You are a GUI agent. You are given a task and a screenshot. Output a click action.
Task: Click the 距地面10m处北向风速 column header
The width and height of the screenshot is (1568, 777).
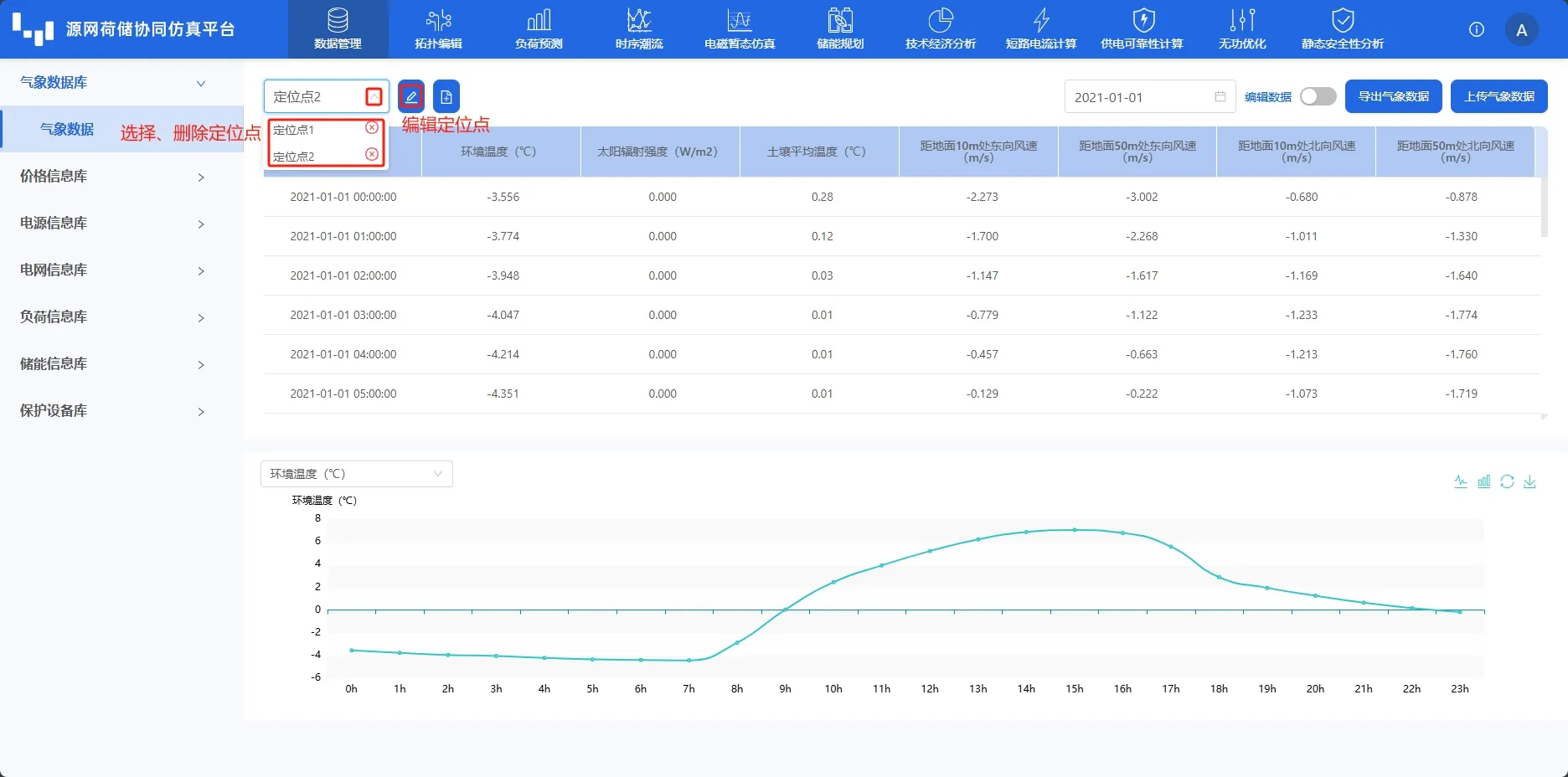[1297, 152]
